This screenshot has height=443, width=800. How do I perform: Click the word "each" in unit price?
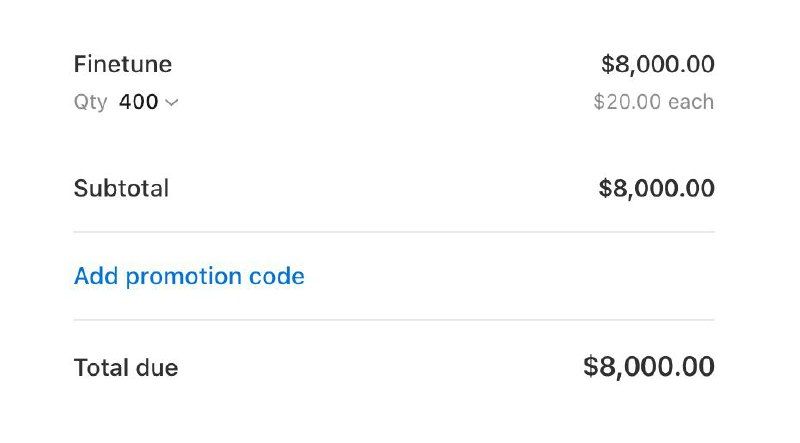pos(692,102)
